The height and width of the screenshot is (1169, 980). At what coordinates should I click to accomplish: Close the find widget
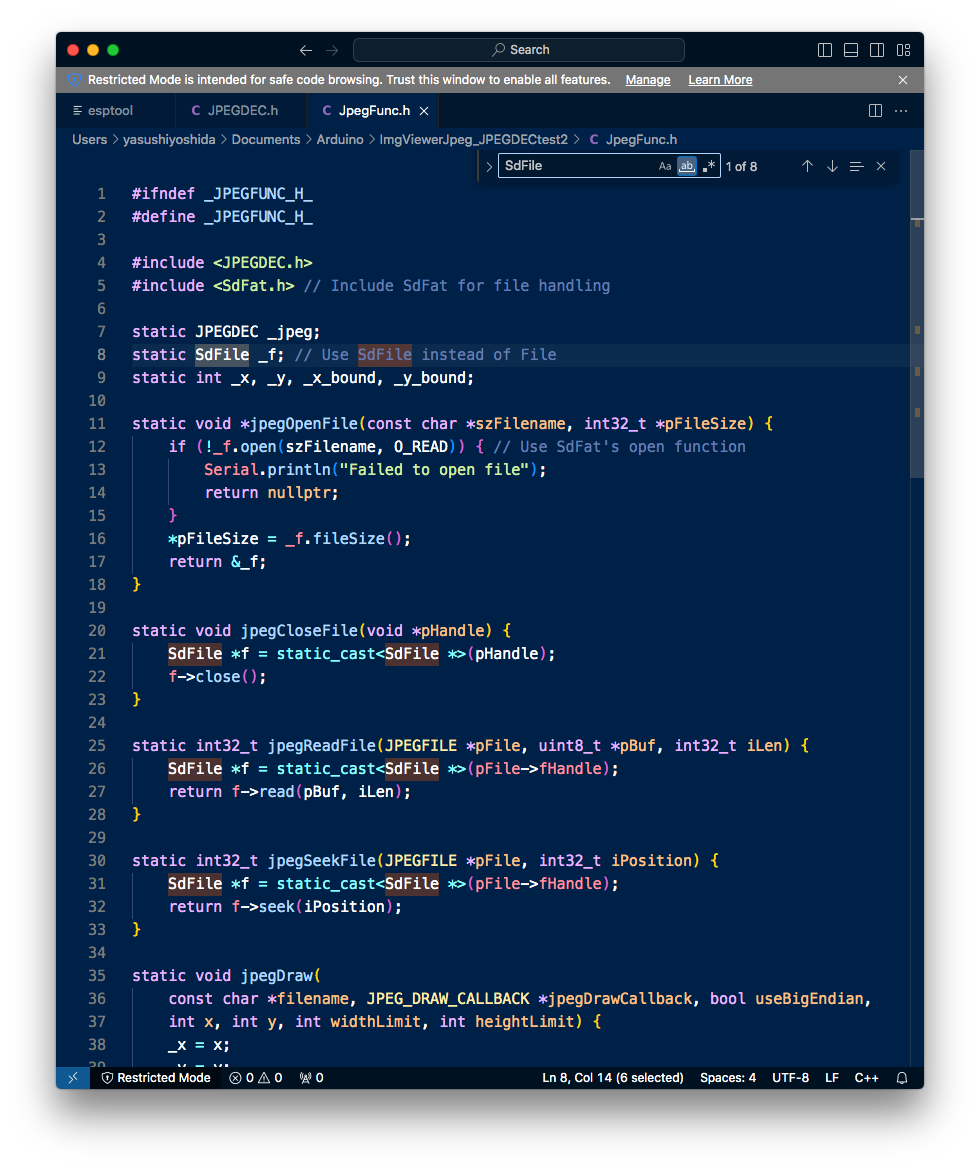pos(881,166)
